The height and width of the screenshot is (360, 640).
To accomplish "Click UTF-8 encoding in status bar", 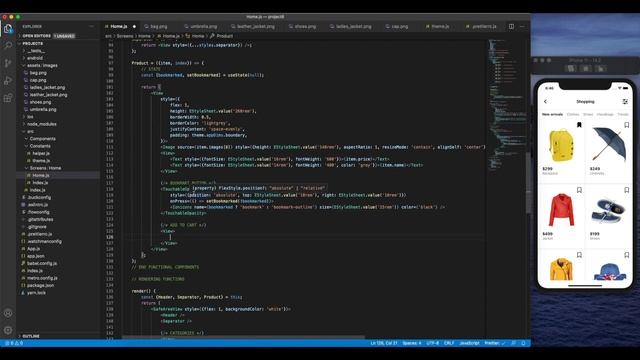I will click(x=433, y=343).
